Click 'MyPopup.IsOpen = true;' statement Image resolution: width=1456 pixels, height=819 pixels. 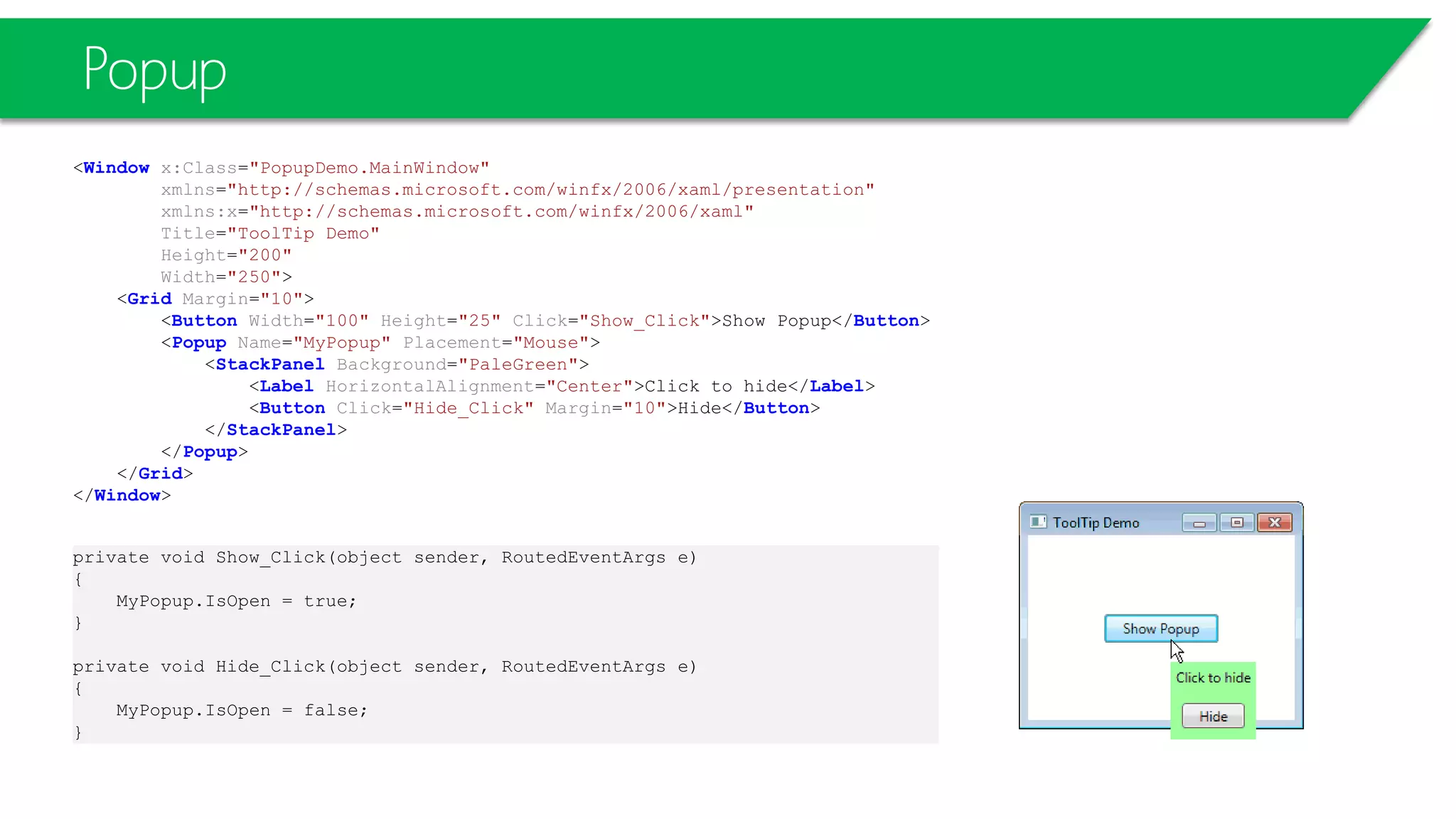click(x=236, y=601)
